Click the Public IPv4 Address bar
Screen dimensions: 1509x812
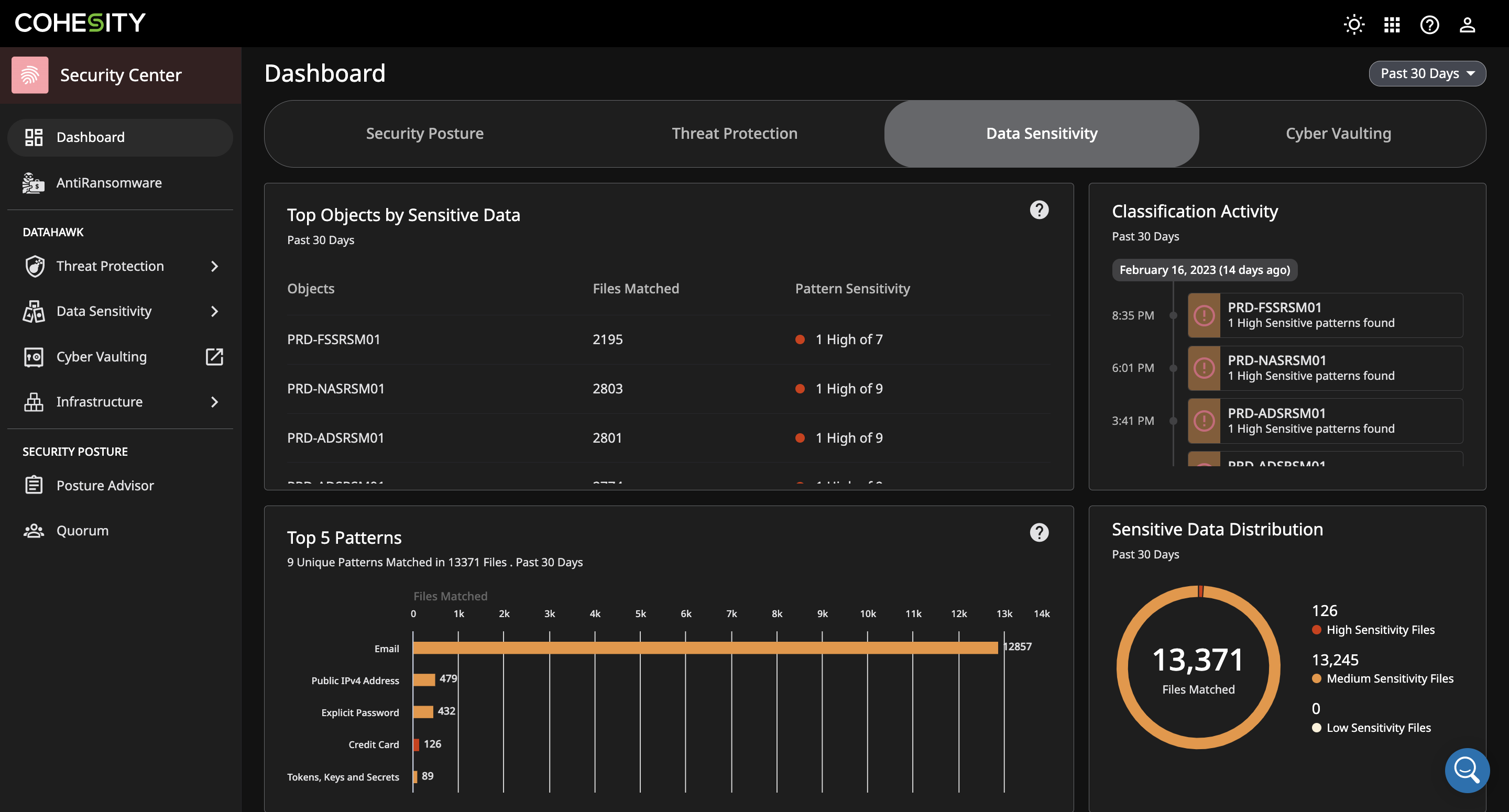click(x=424, y=679)
